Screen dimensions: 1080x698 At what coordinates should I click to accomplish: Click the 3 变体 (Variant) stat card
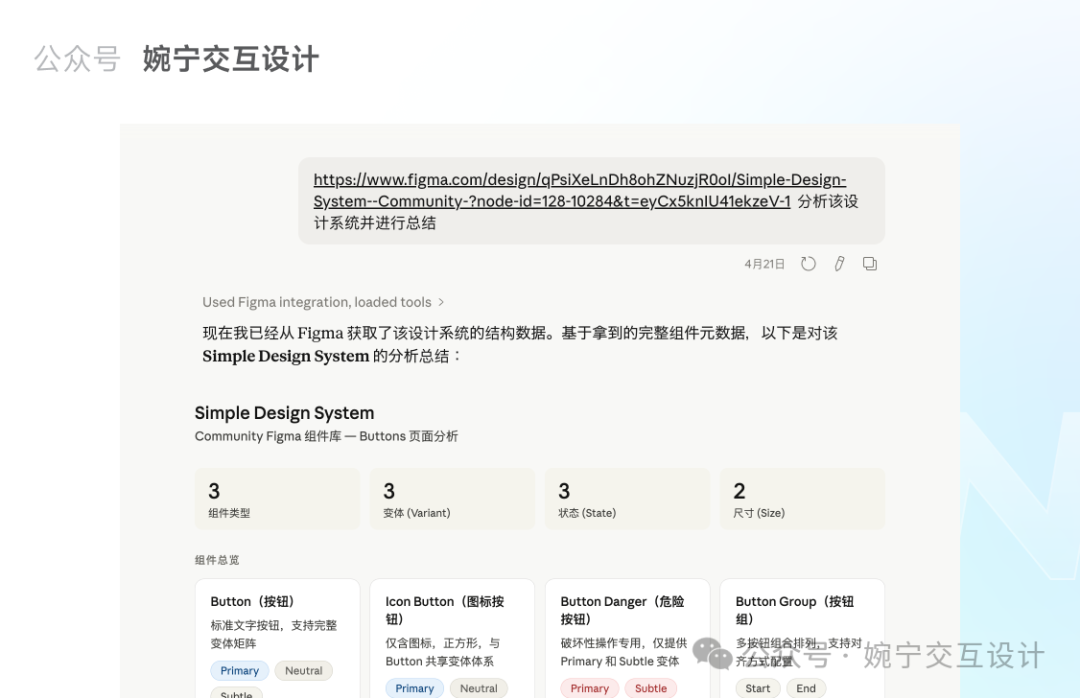click(x=452, y=499)
